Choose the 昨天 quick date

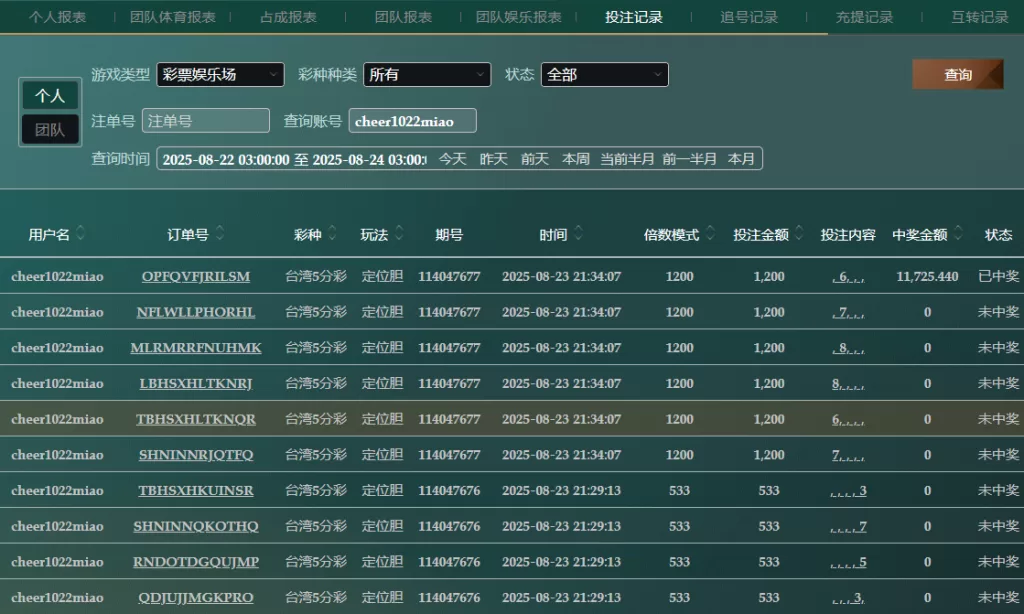(x=494, y=159)
